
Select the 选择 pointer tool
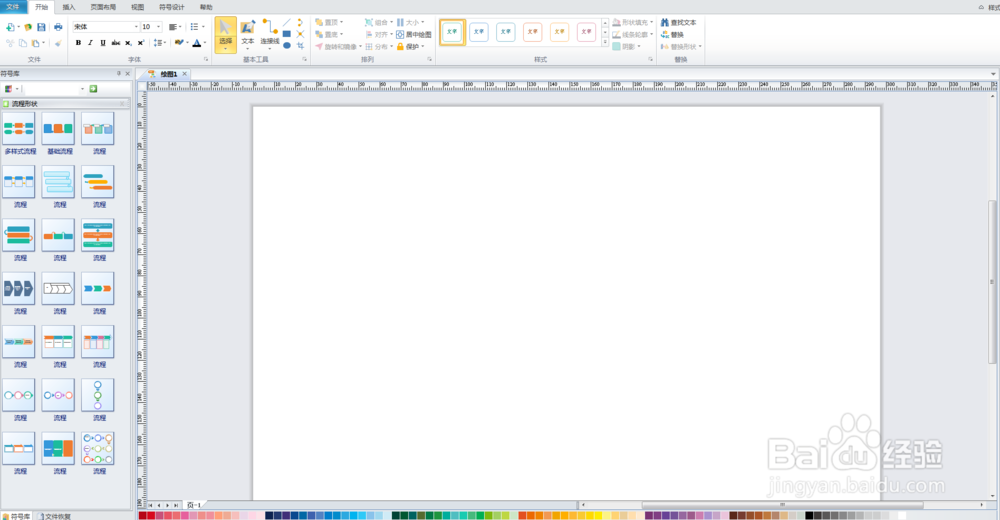pyautogui.click(x=226, y=35)
